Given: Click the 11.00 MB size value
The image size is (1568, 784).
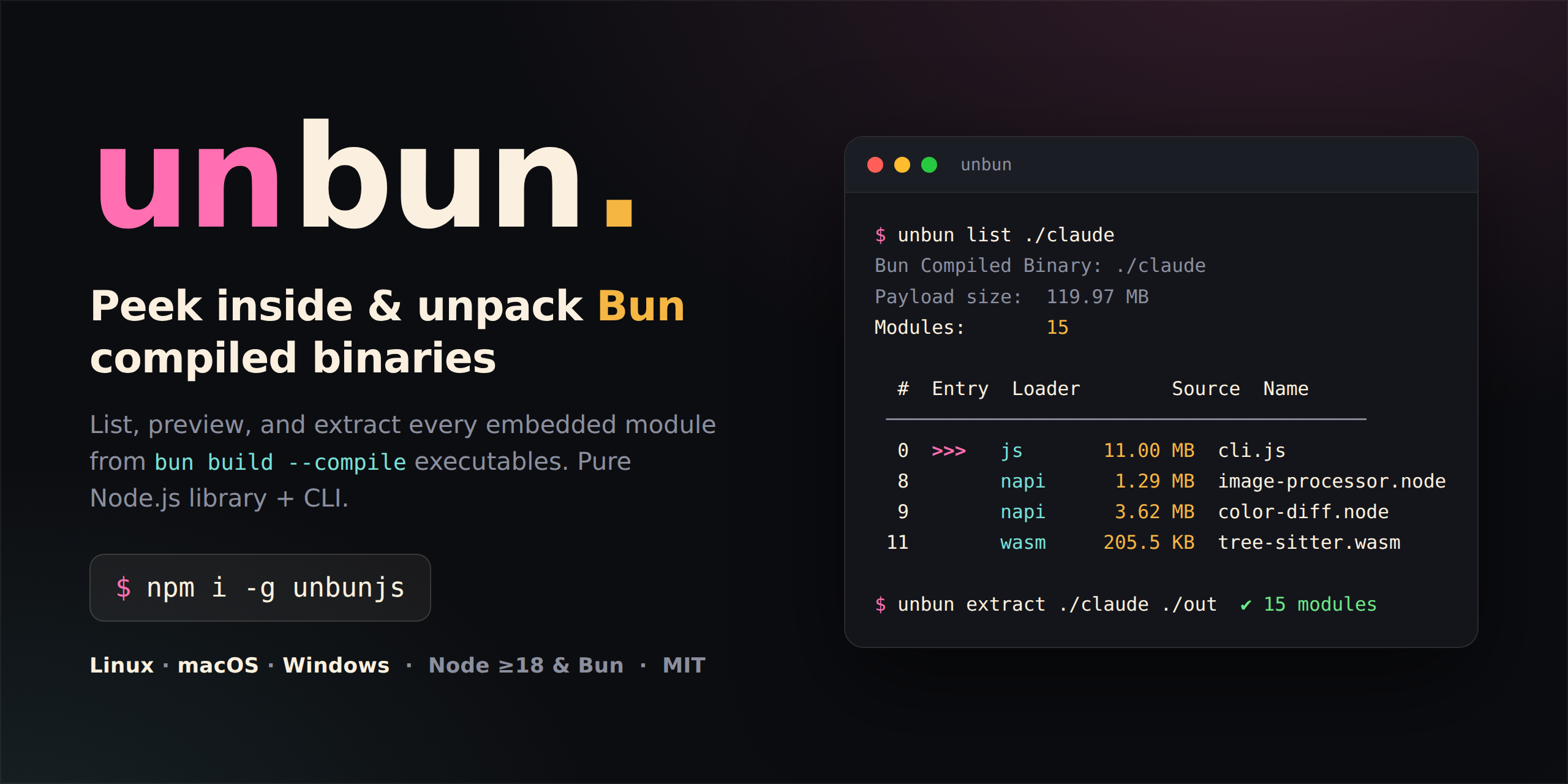Looking at the screenshot, I should tap(1149, 451).
